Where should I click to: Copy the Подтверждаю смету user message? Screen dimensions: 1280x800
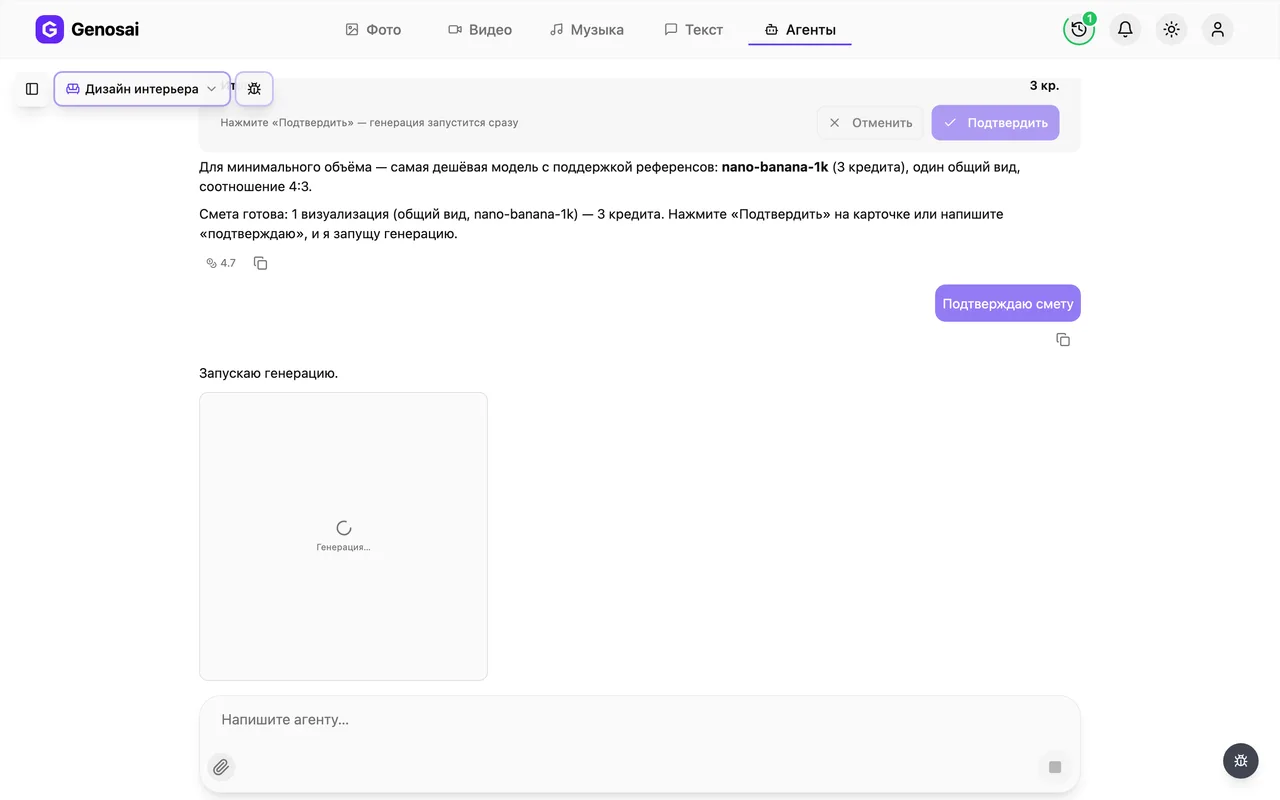(1063, 340)
